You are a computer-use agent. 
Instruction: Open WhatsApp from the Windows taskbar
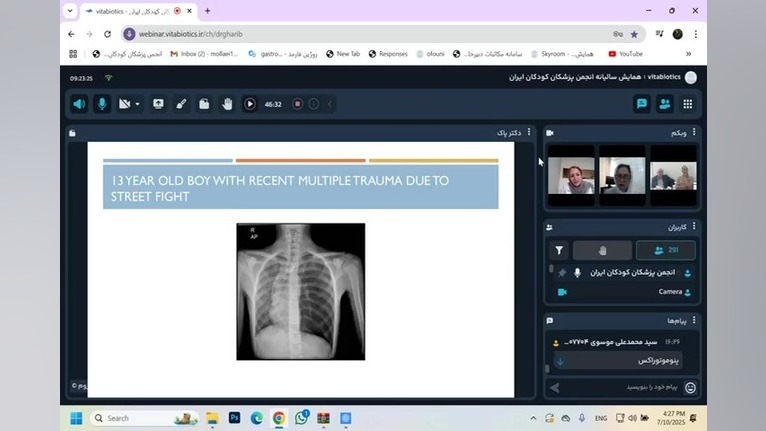pyautogui.click(x=300, y=418)
